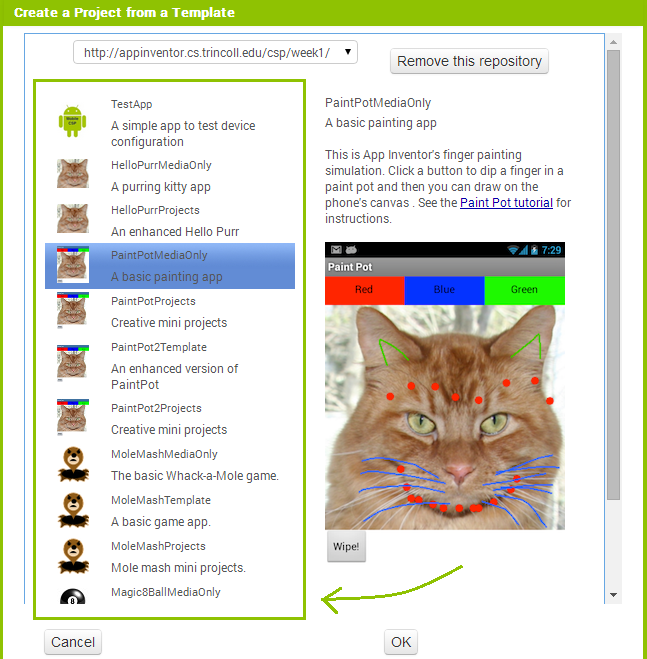Click the PaintPot2Template icon
The height and width of the screenshot is (659, 647).
[73, 363]
